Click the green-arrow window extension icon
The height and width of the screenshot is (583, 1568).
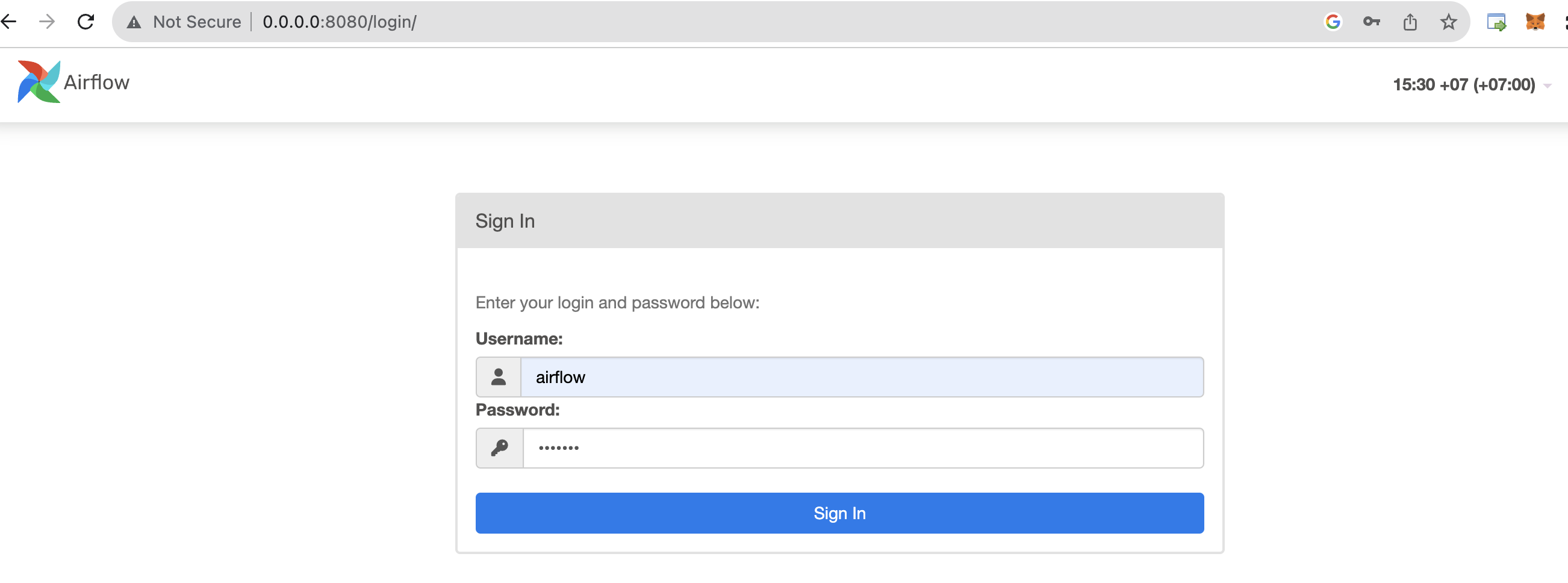click(1496, 22)
